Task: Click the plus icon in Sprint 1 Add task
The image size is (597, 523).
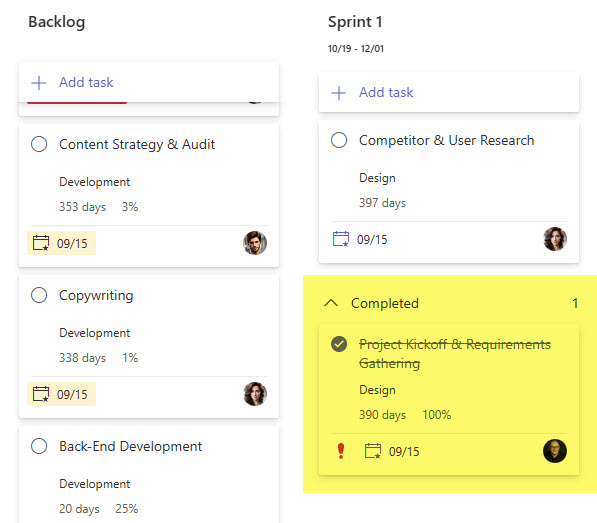Action: point(339,92)
